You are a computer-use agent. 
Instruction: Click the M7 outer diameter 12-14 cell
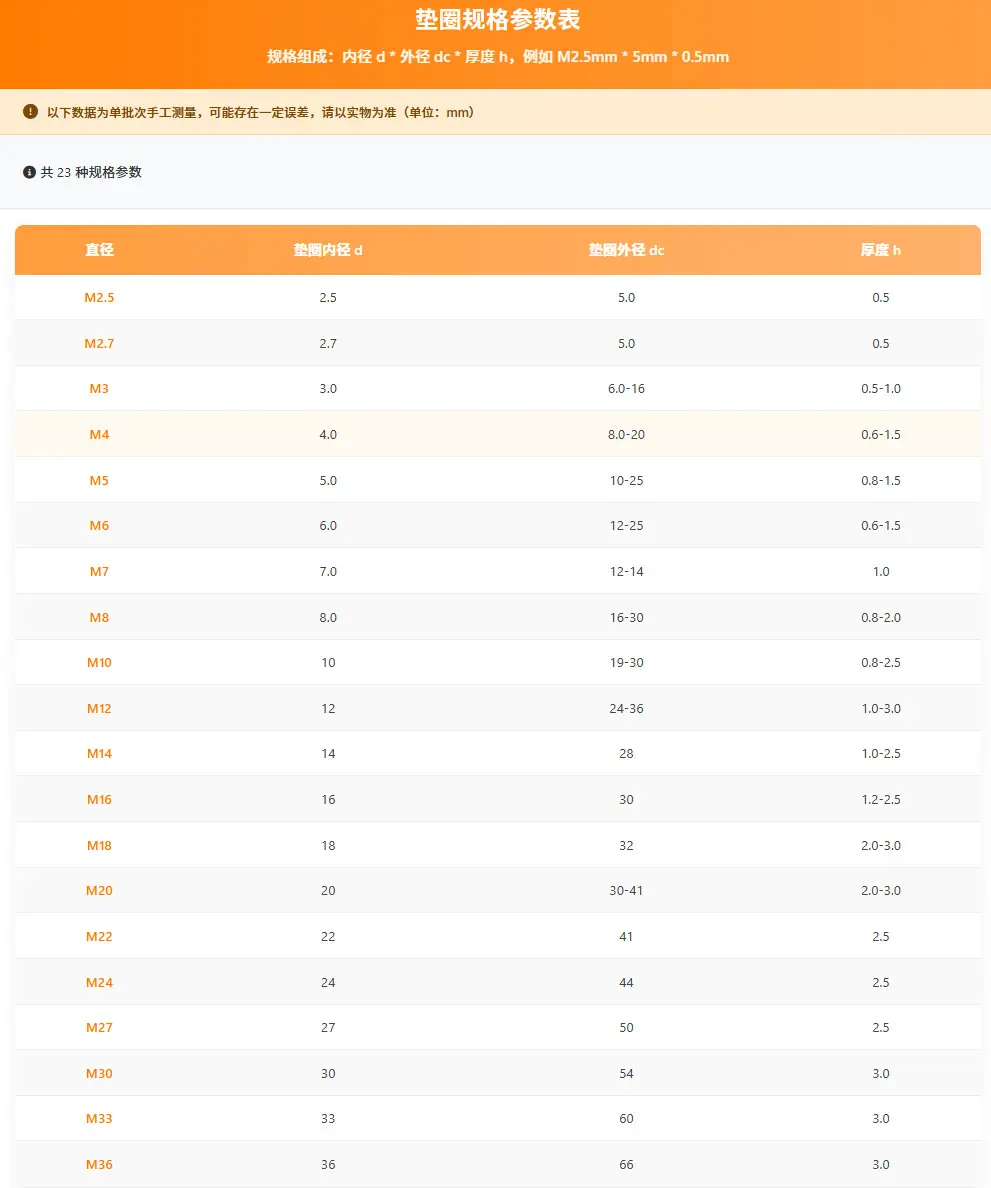pyautogui.click(x=627, y=571)
